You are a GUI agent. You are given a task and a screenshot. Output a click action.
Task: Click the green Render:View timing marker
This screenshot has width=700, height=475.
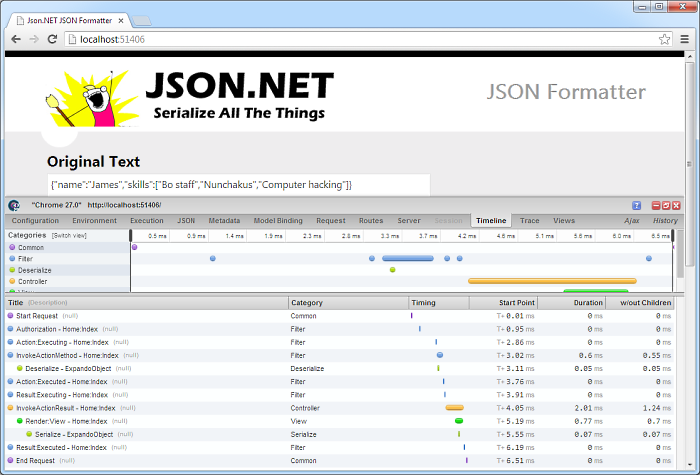458,421
